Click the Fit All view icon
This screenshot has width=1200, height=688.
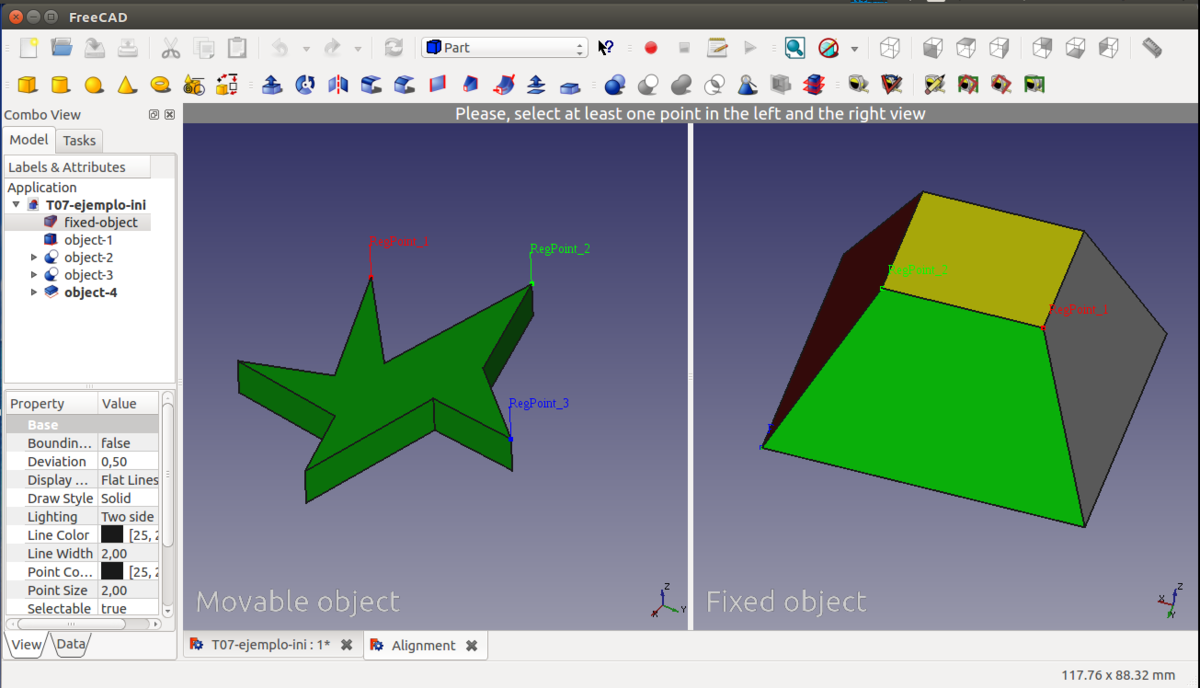(x=794, y=47)
